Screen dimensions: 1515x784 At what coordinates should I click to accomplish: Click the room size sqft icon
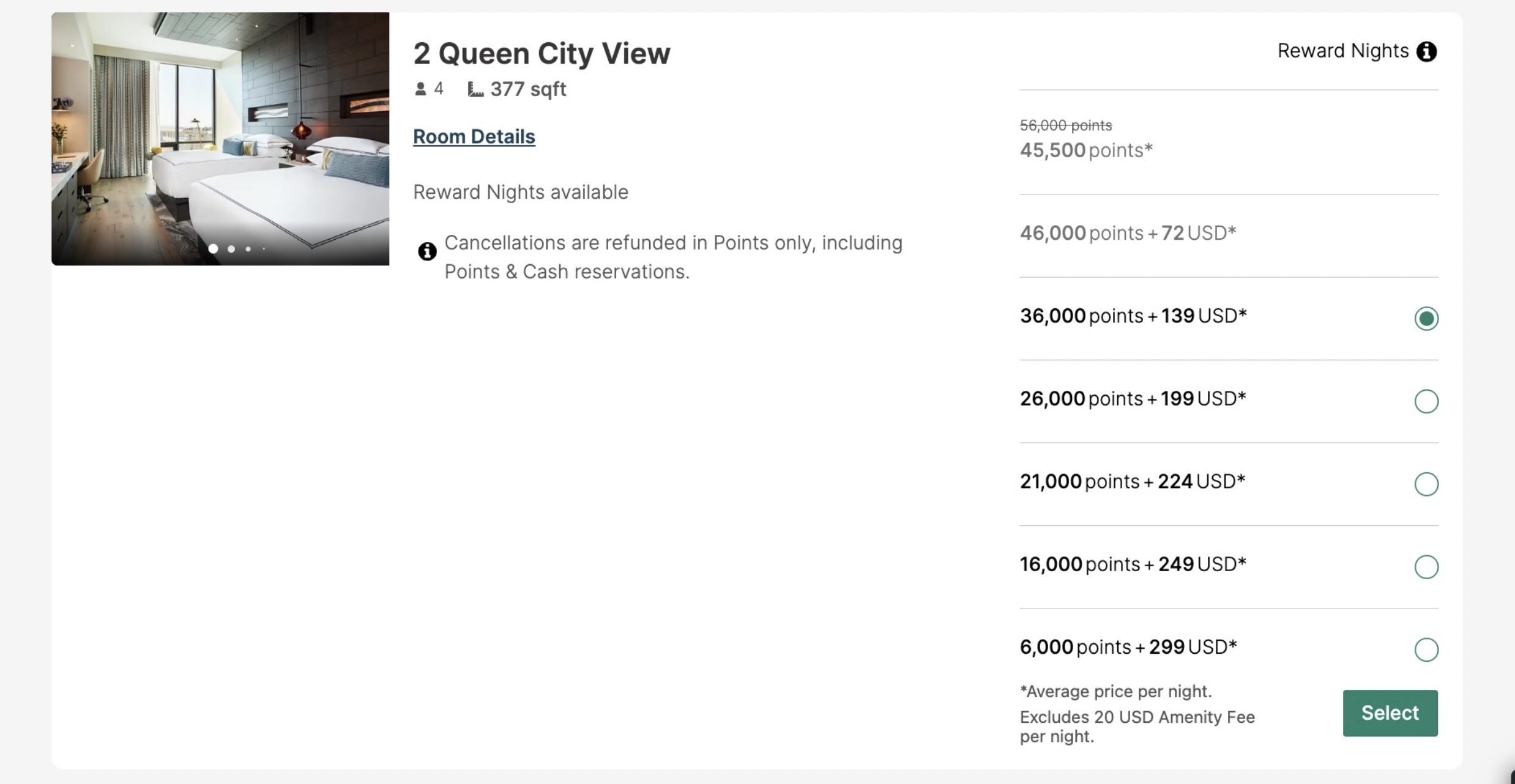point(475,90)
